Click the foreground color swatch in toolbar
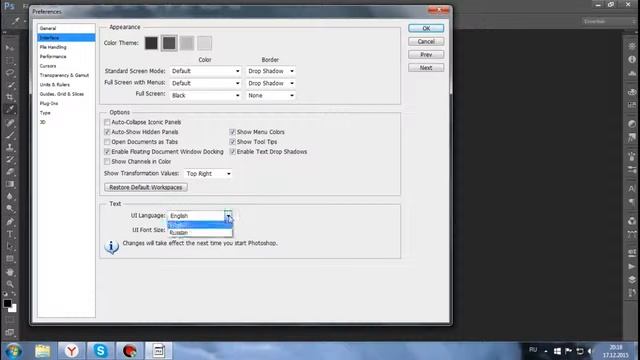The width and height of the screenshot is (640, 360). click(x=7, y=303)
